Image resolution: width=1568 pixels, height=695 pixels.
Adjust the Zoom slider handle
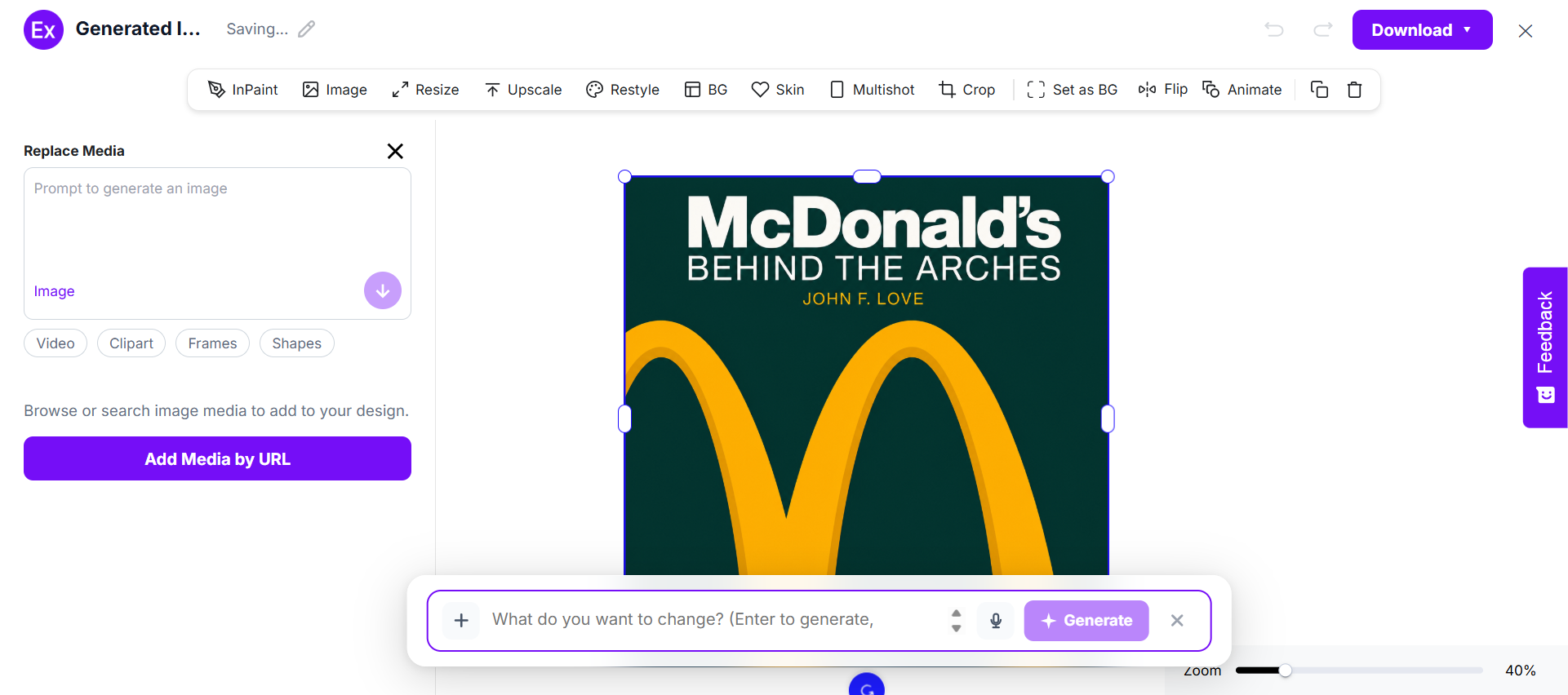(x=1285, y=671)
